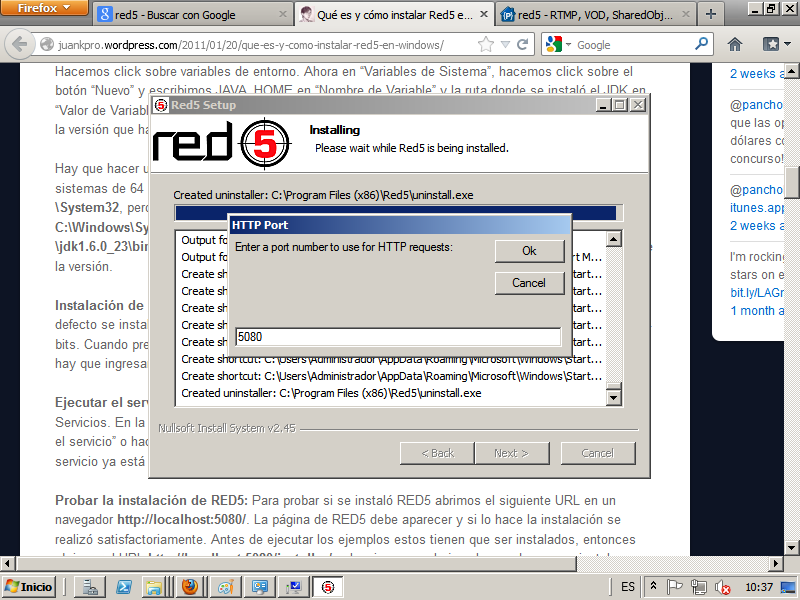Click Cancel in the HTTP Port dialog
The height and width of the screenshot is (600, 800).
click(529, 283)
